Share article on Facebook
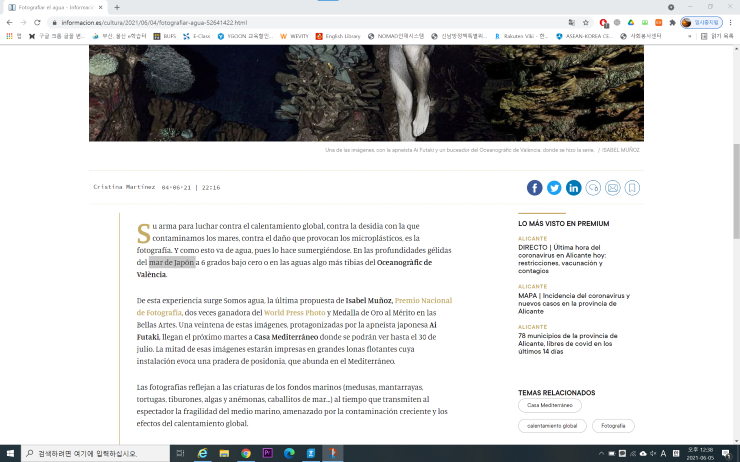740x462 pixels. point(535,188)
